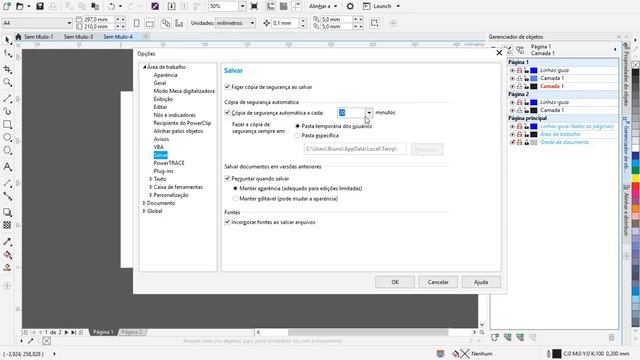
Task: Open the 'Alinhar a' snap menu
Action: [323, 6]
